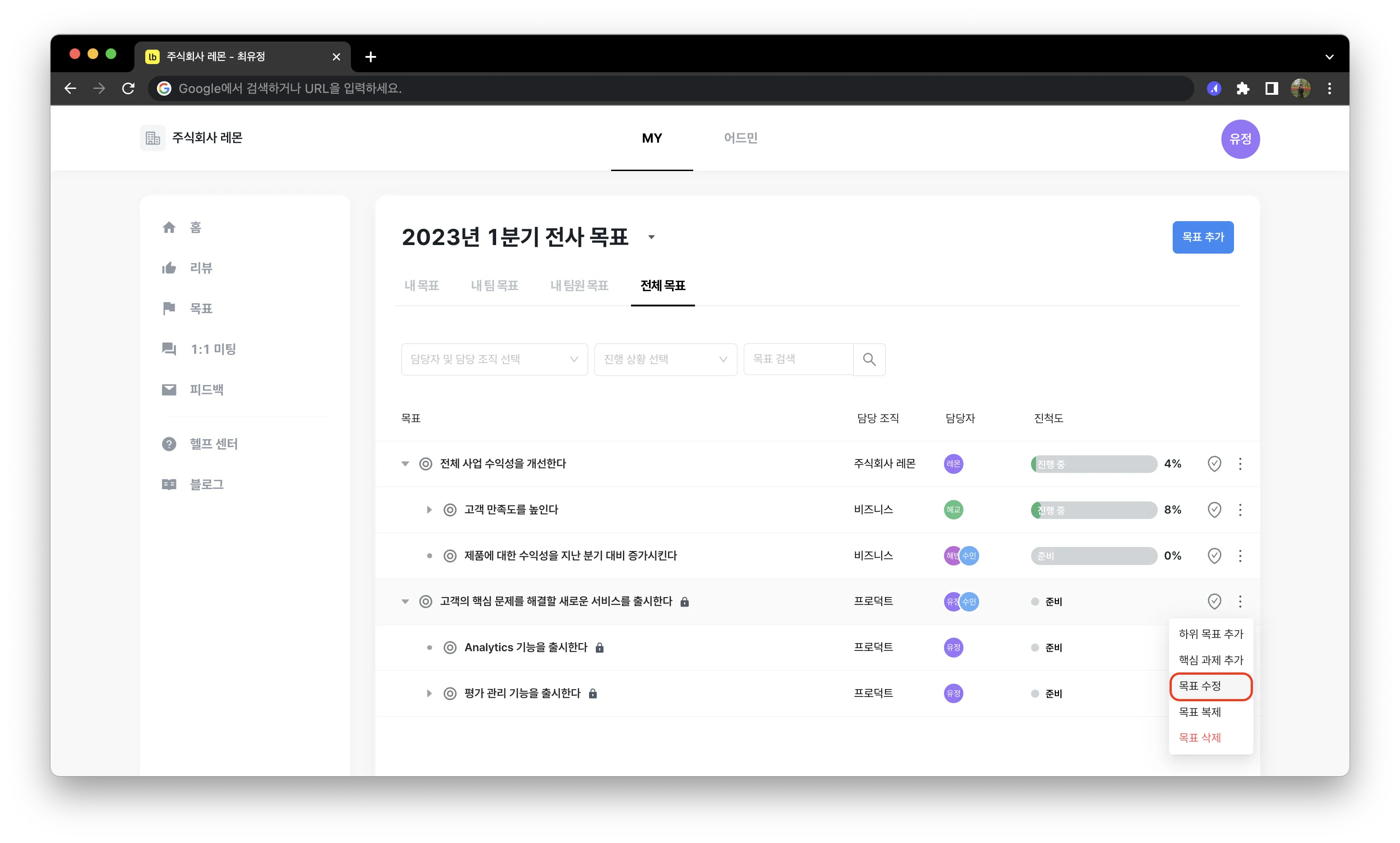
Task: Choose 하위 목표 추가 in the context menu
Action: coord(1211,634)
